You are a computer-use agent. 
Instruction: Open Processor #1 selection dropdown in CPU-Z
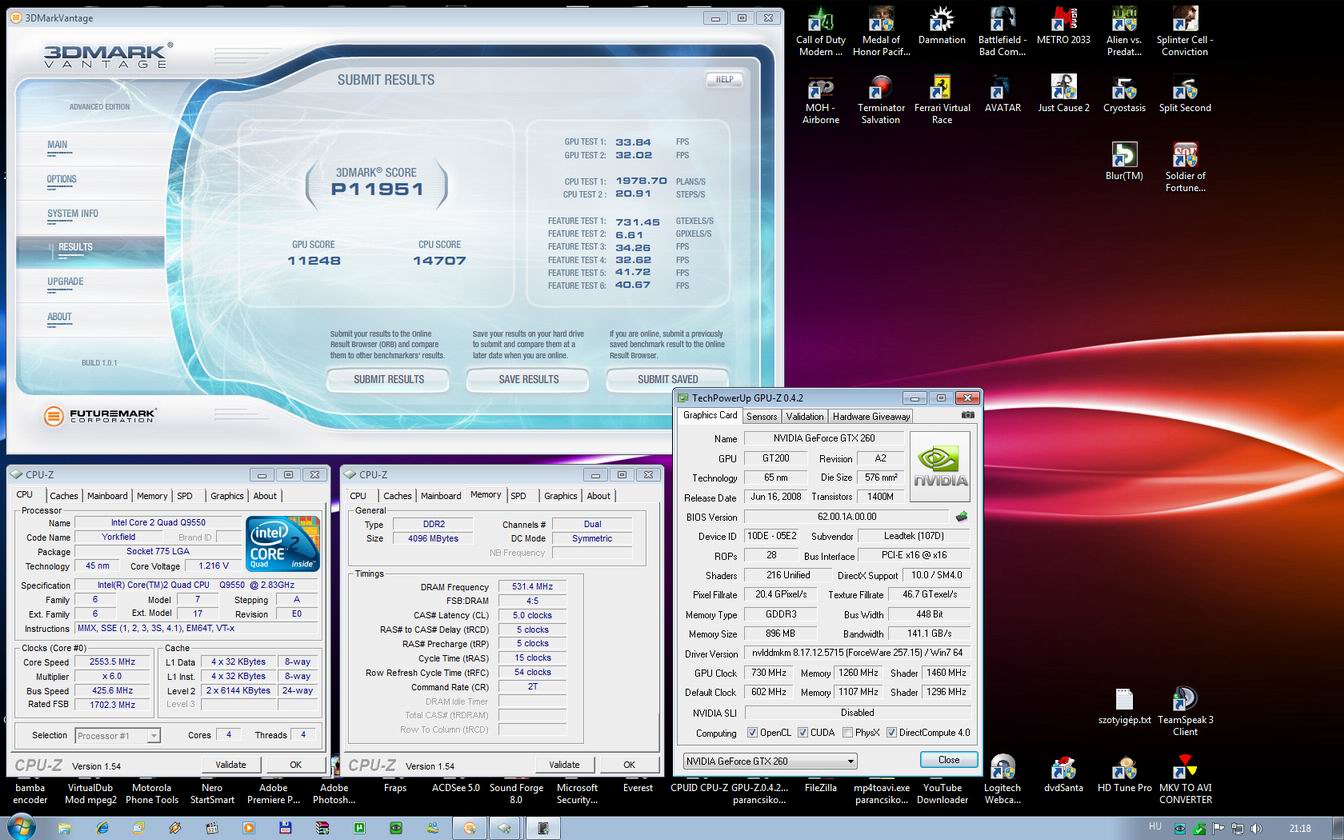(x=117, y=735)
